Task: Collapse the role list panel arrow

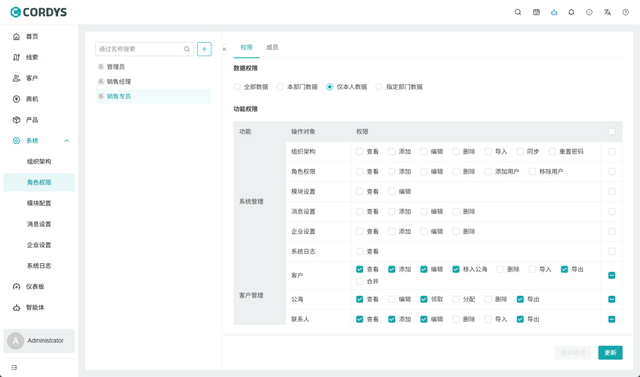Action: tap(224, 49)
